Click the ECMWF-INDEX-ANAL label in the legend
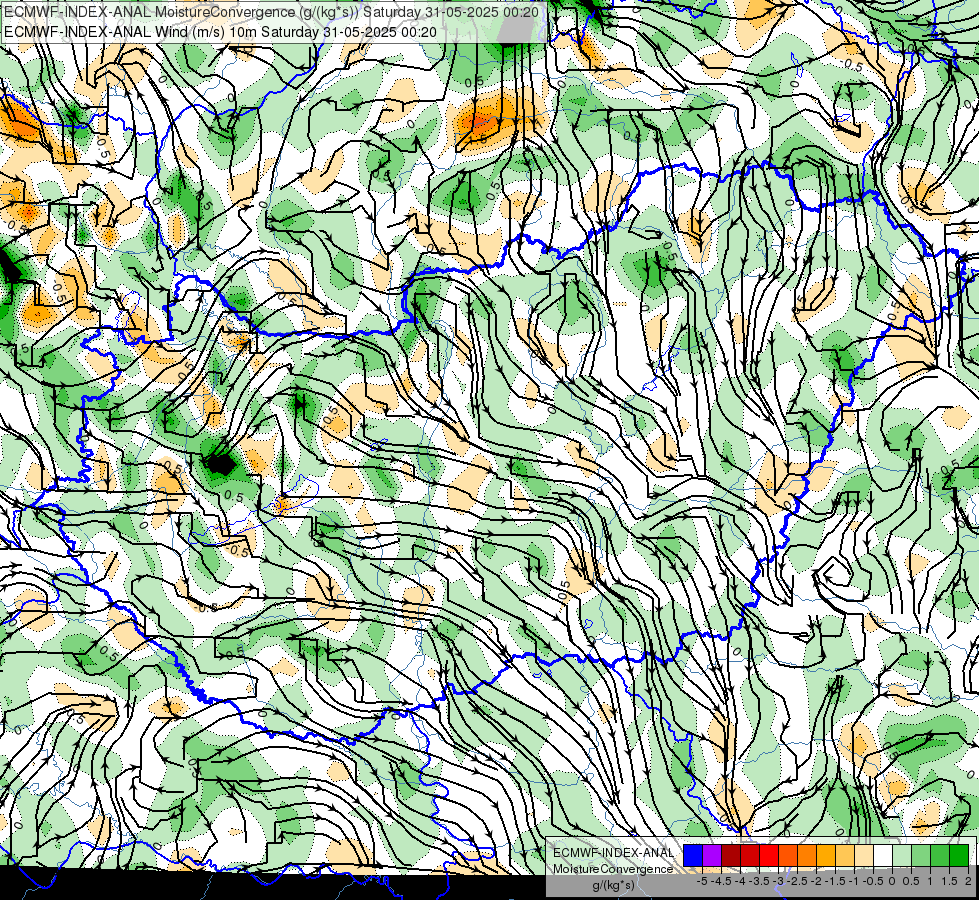This screenshot has width=979, height=900. (613, 853)
